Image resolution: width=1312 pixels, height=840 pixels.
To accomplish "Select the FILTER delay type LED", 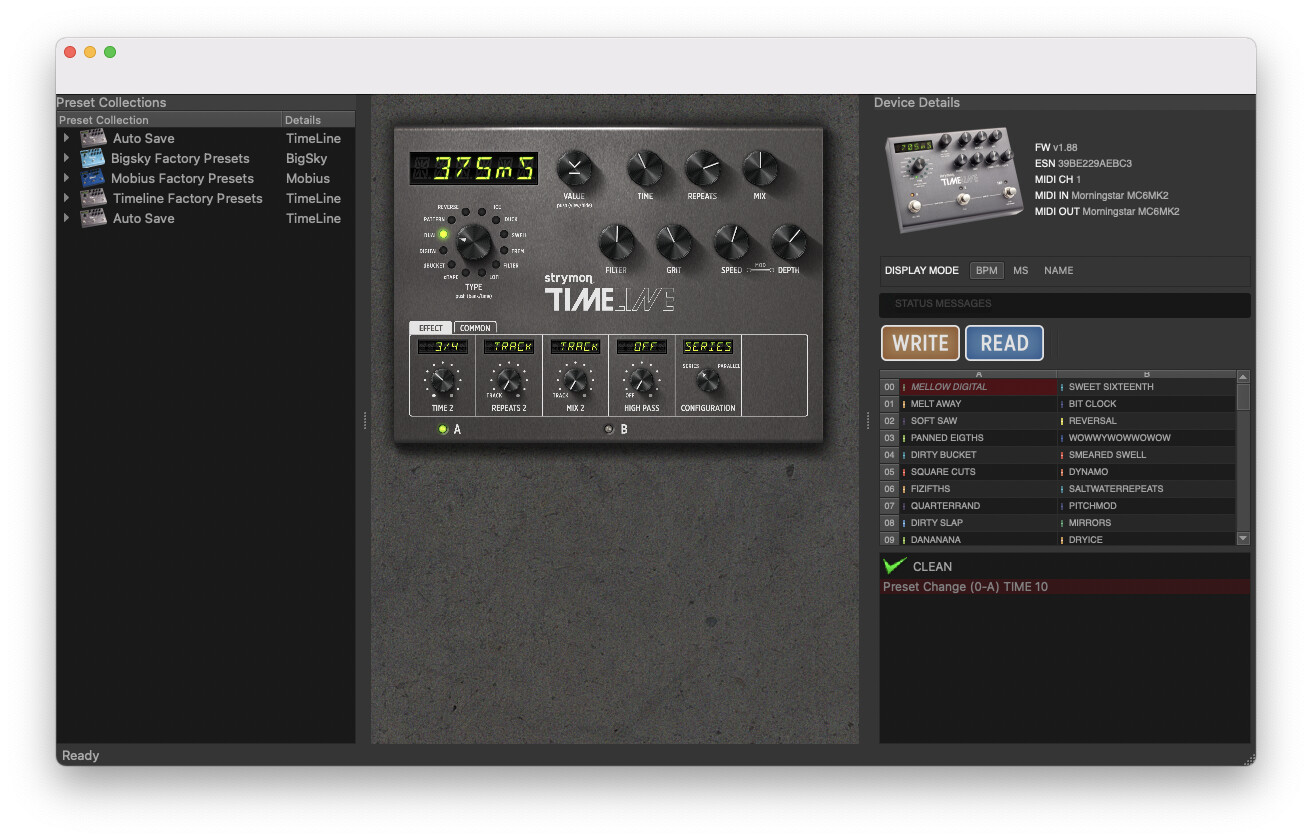I will pyautogui.click(x=497, y=266).
